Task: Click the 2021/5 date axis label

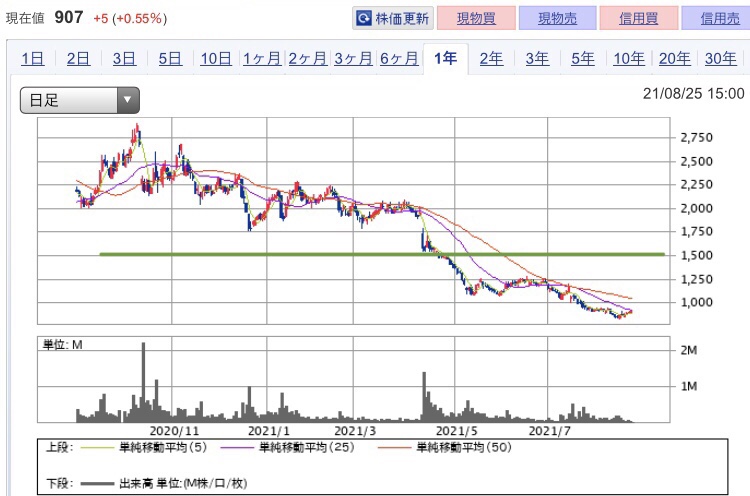Action: (456, 431)
